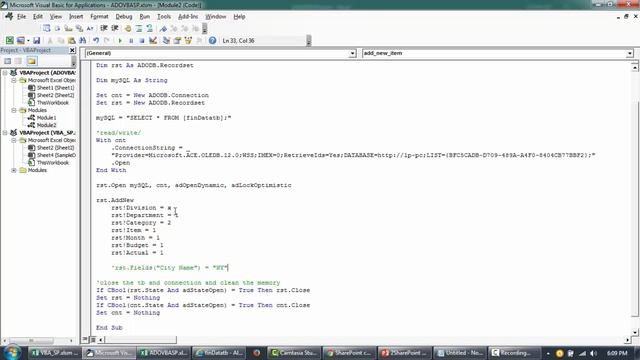Image resolution: width=640 pixels, height=360 pixels.
Task: Switch to ADOVBASP Excel taskbar button
Action: (163, 353)
